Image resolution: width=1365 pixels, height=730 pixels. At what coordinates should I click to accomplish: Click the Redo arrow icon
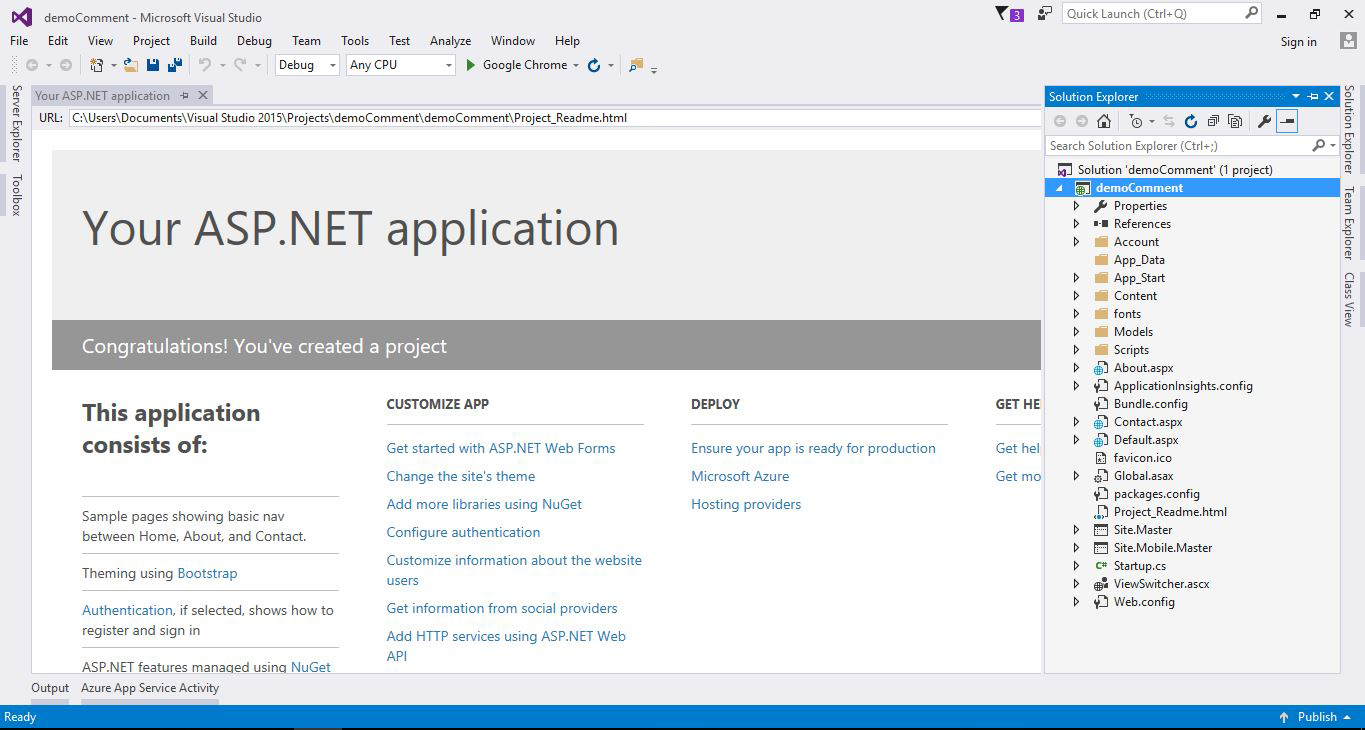coord(240,65)
